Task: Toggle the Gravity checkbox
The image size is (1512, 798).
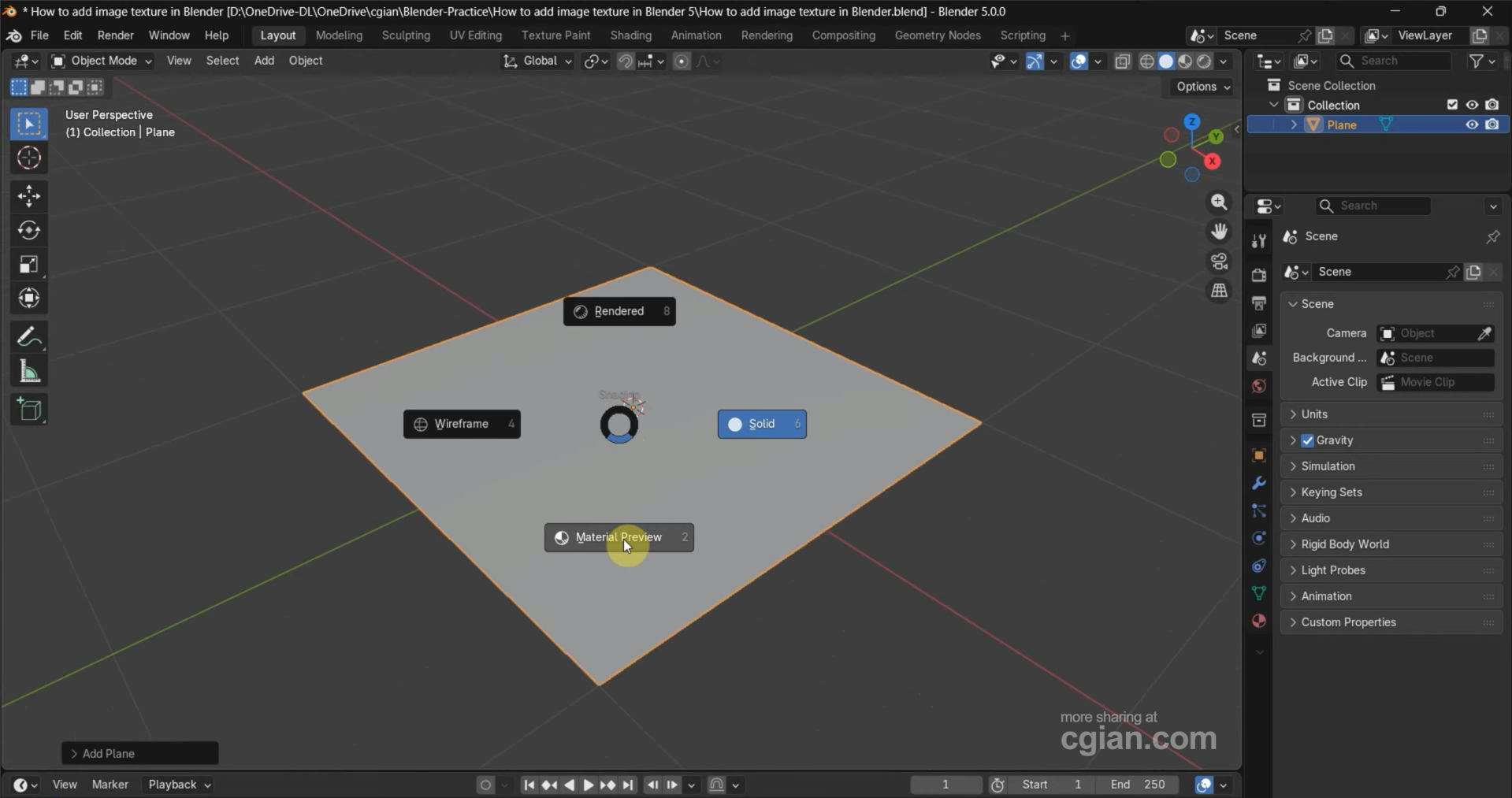Action: pos(1308,440)
